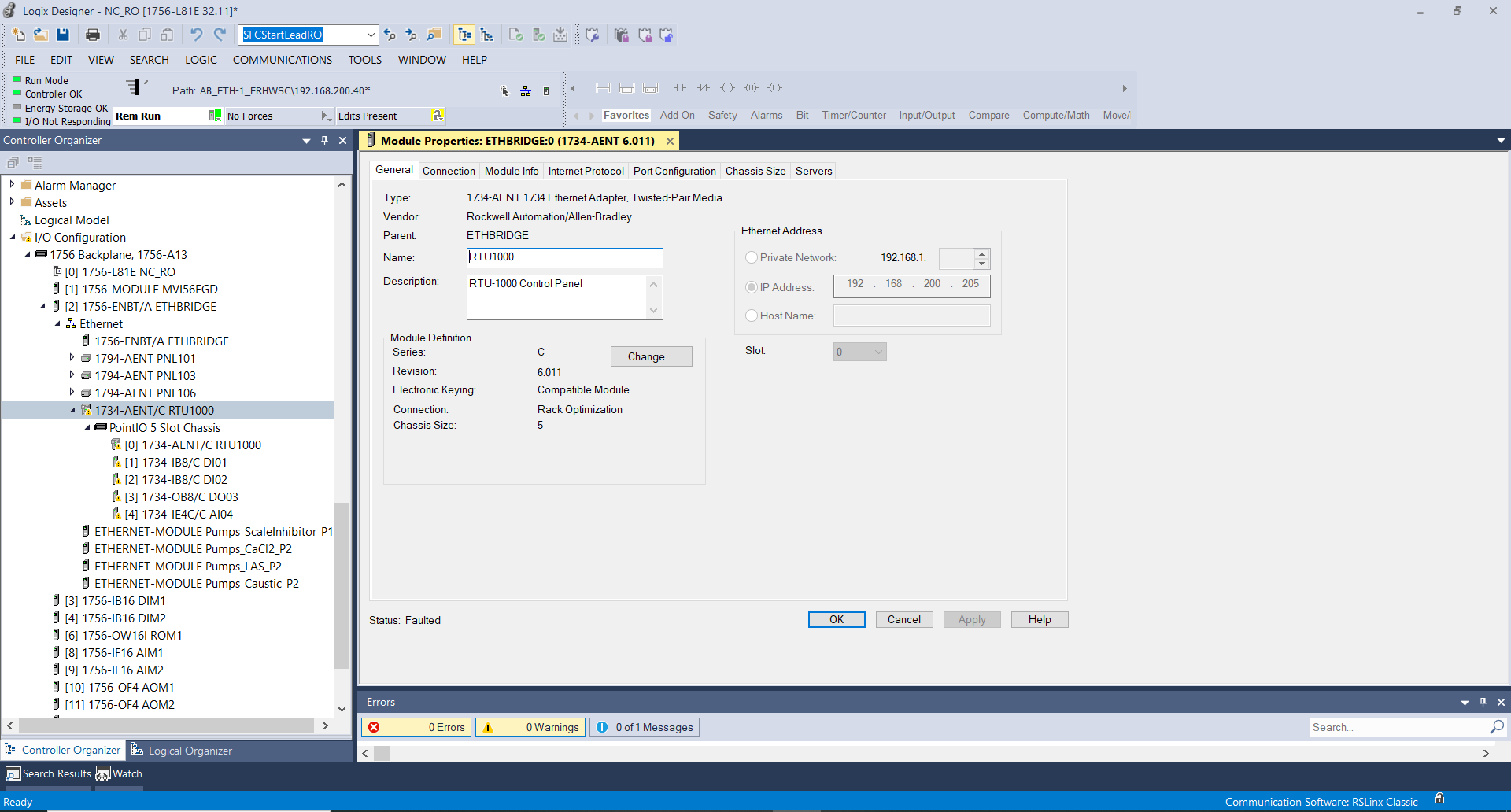The width and height of the screenshot is (1511, 812).
Task: Click the Help button
Action: pos(1040,619)
